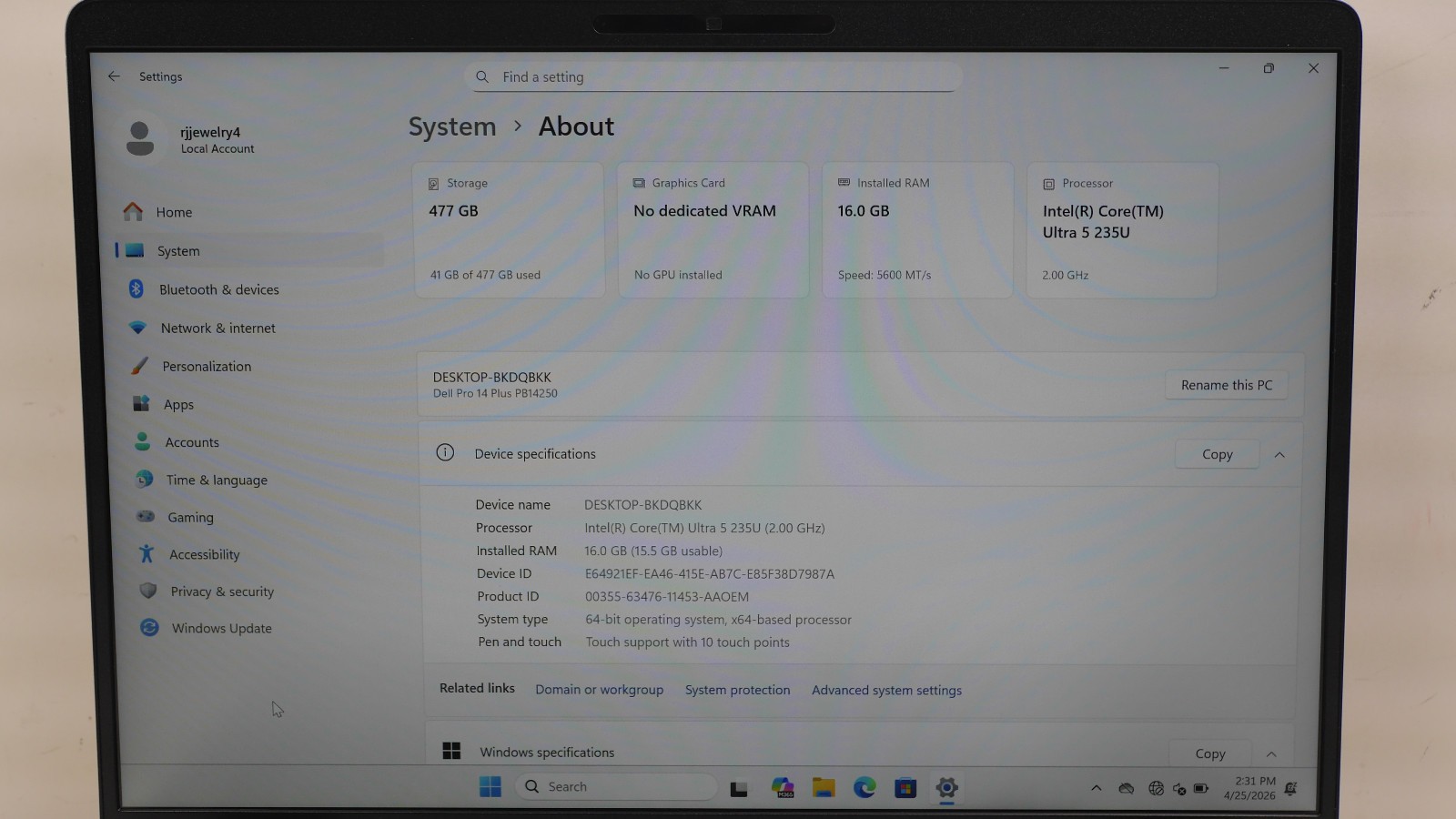Screen dimensions: 1456x819
Task: Show hidden system tray icons
Action: [x=1097, y=788]
